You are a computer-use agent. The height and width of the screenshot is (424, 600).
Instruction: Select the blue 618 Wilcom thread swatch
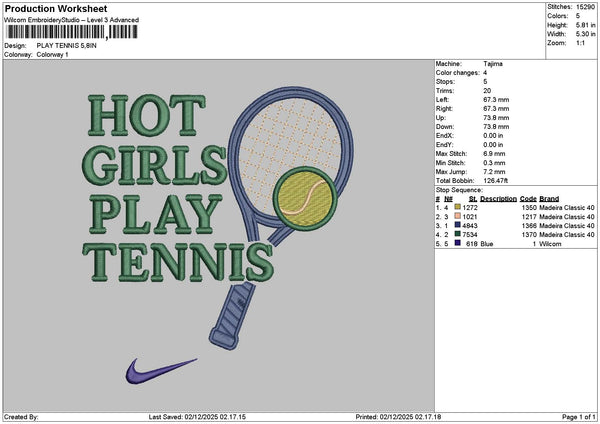[x=458, y=243]
